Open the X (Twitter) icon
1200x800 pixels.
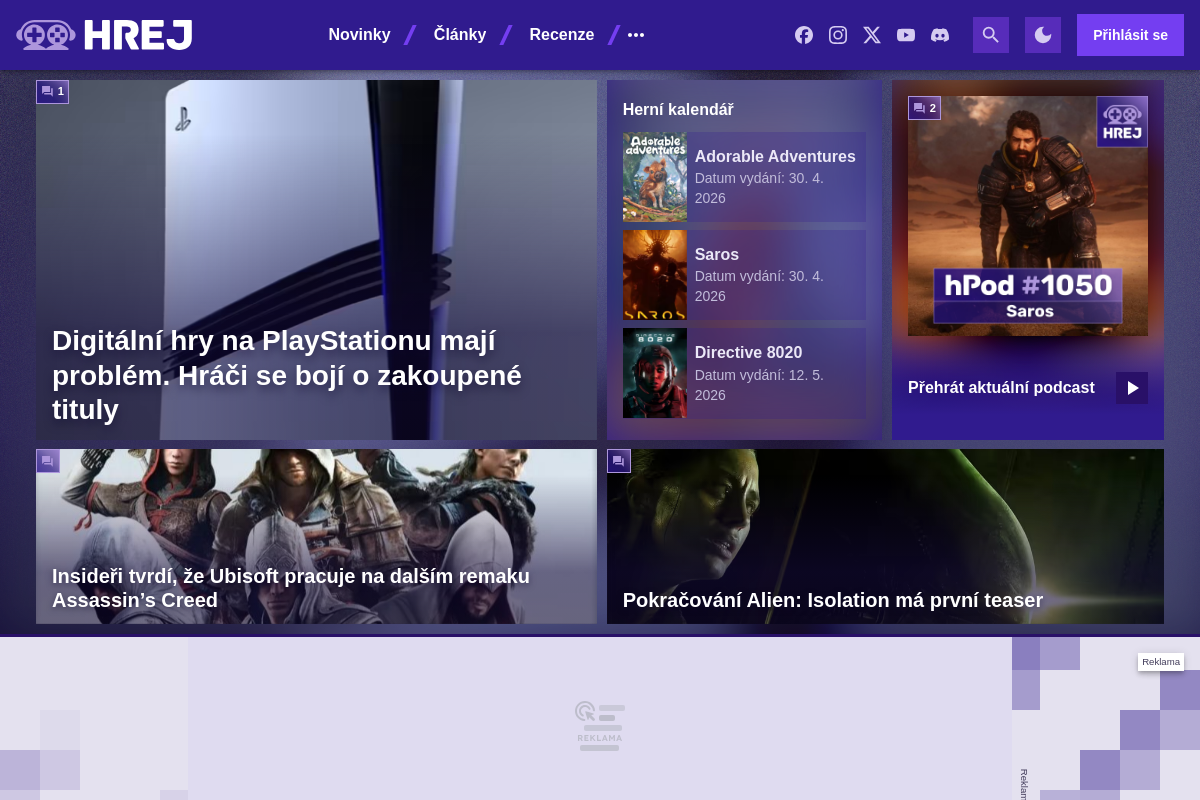pos(872,35)
